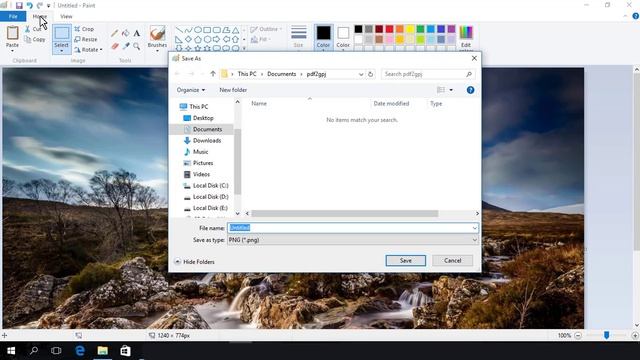The height and width of the screenshot is (360, 640).
Task: Select Pictures in the navigation tree
Action: pyautogui.click(x=203, y=163)
